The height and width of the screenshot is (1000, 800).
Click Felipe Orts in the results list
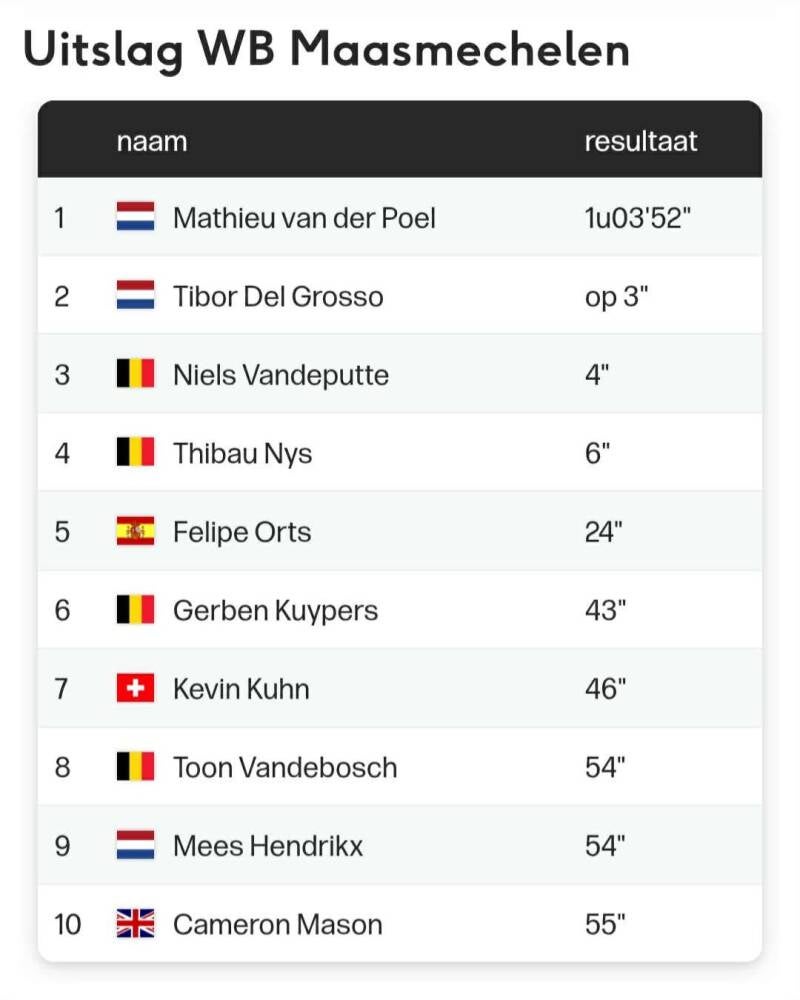242,531
